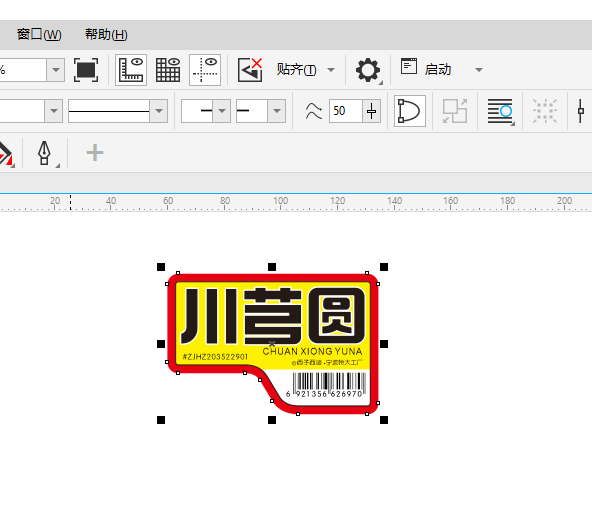Click the top-right black selection handle
592x505 pixels.
tap(384, 267)
